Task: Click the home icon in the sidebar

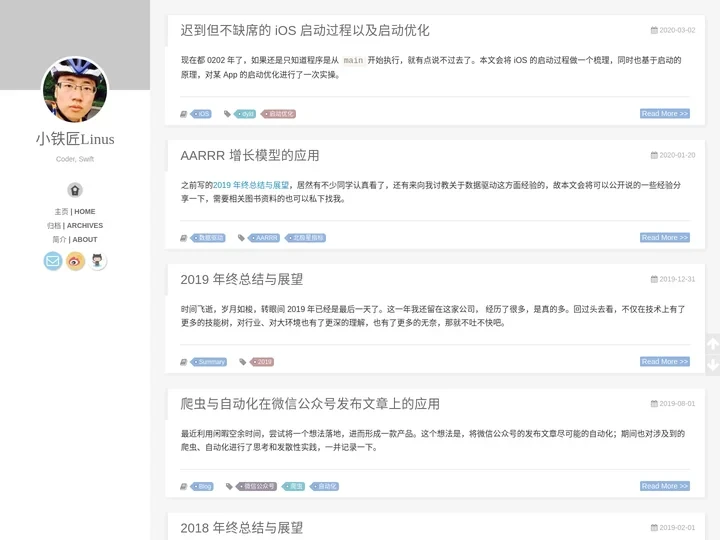Action: [x=75, y=190]
